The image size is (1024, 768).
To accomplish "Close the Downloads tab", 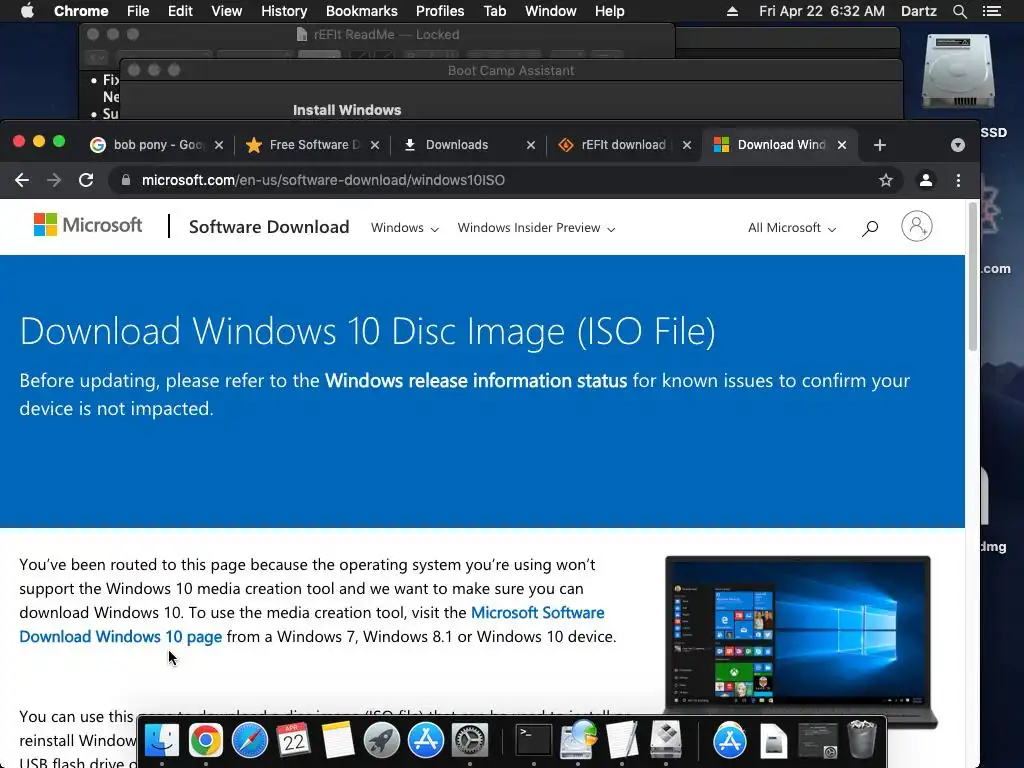I will click(530, 145).
